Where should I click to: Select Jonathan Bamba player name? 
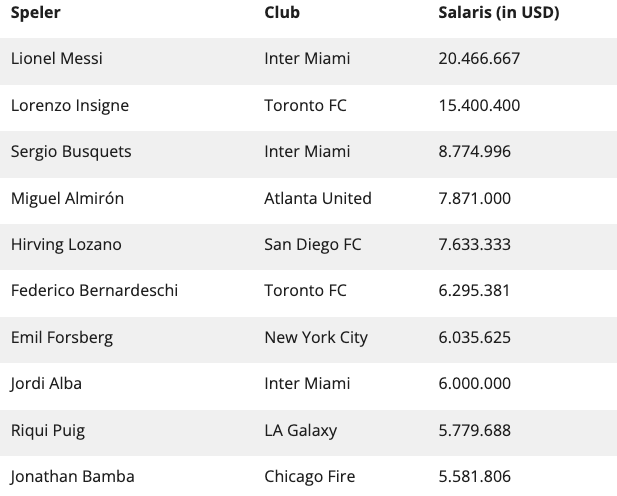[x=72, y=477]
